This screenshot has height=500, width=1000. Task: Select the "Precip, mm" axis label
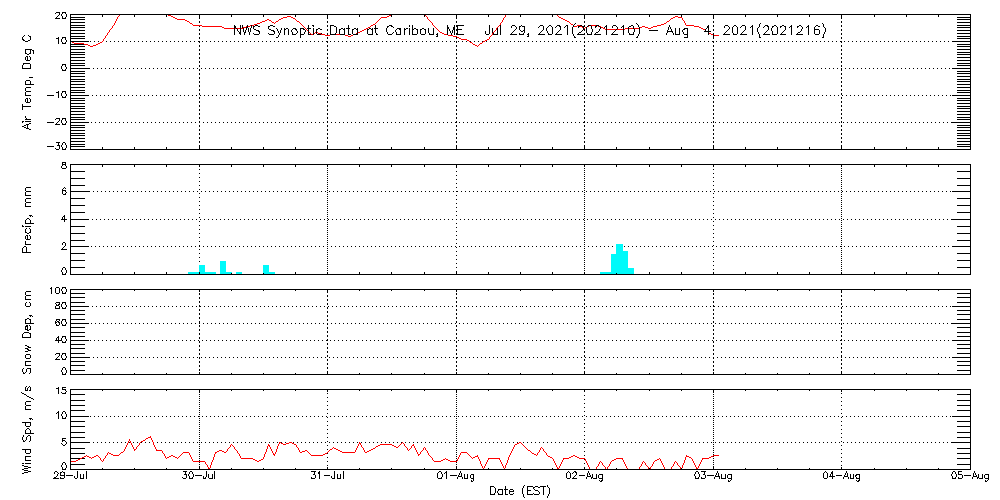28,218
